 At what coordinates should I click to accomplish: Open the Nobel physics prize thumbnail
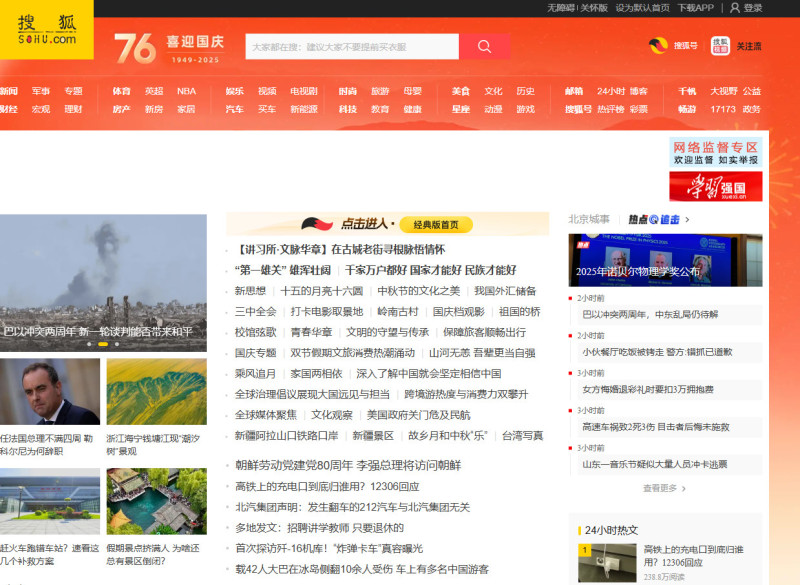(x=665, y=259)
